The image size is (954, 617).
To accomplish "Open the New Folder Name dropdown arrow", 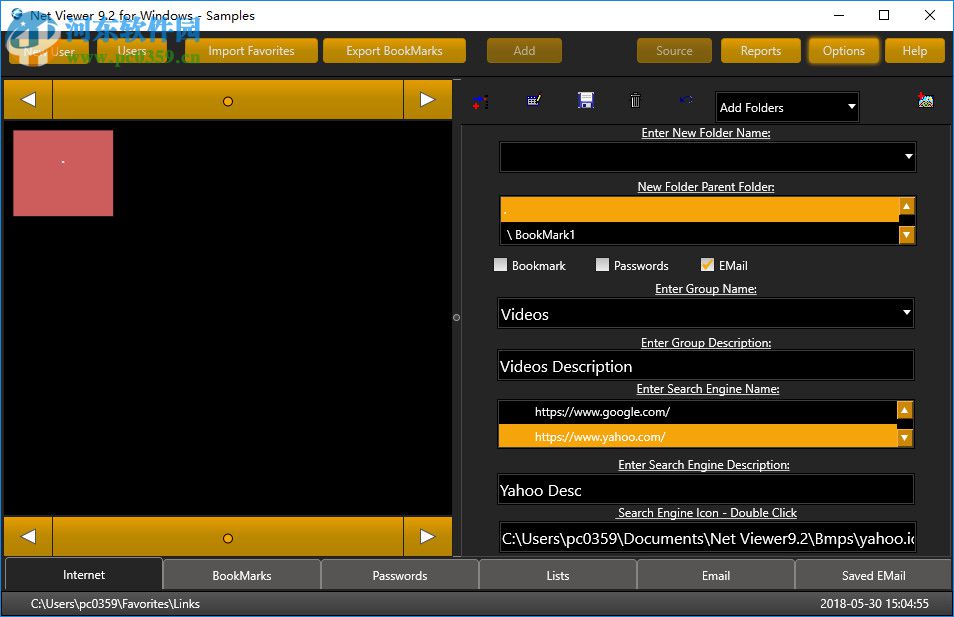I will coord(908,157).
